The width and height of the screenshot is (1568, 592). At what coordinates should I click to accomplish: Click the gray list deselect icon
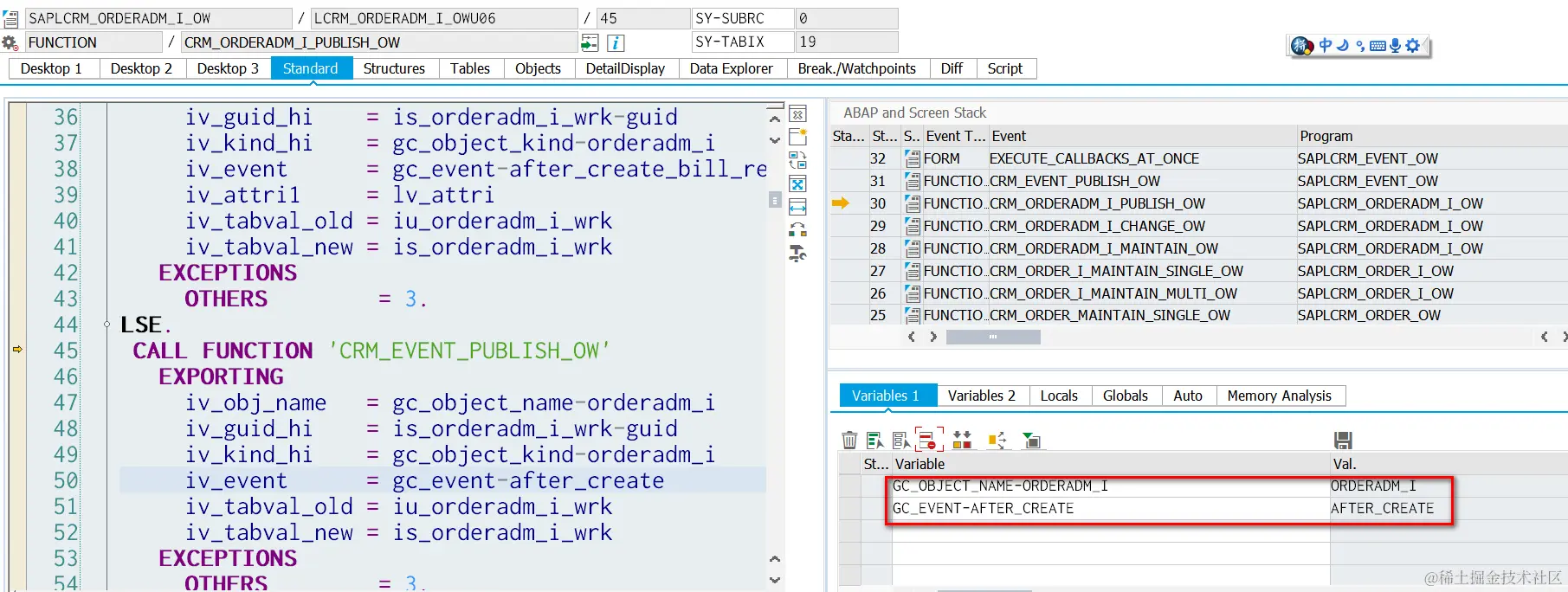[x=900, y=441]
